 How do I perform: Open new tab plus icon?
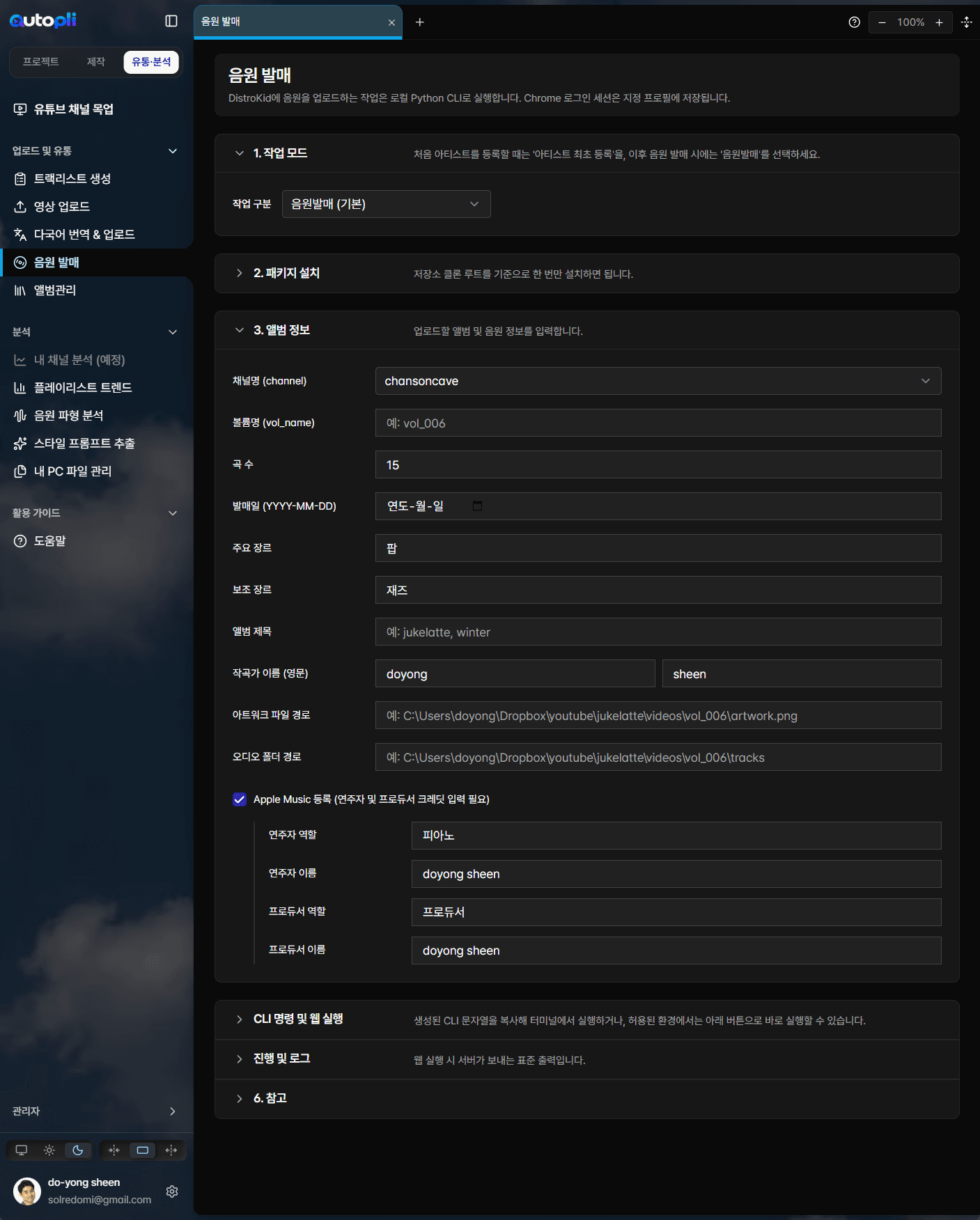coord(419,22)
